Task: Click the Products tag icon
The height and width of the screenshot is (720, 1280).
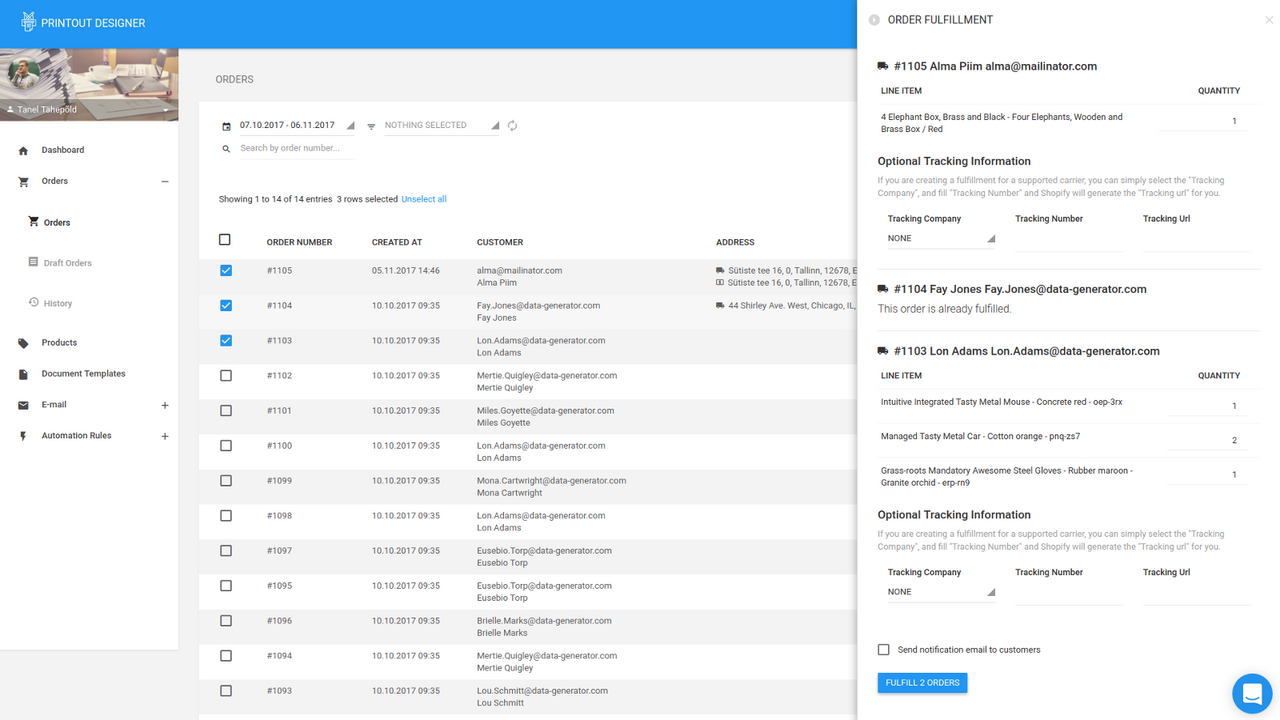Action: [23, 343]
